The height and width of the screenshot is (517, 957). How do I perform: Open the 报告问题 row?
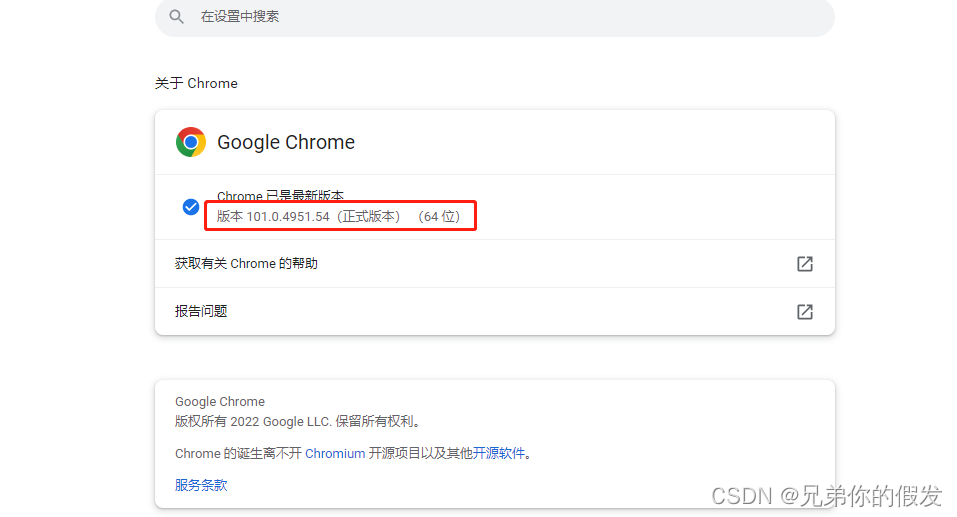coord(494,311)
